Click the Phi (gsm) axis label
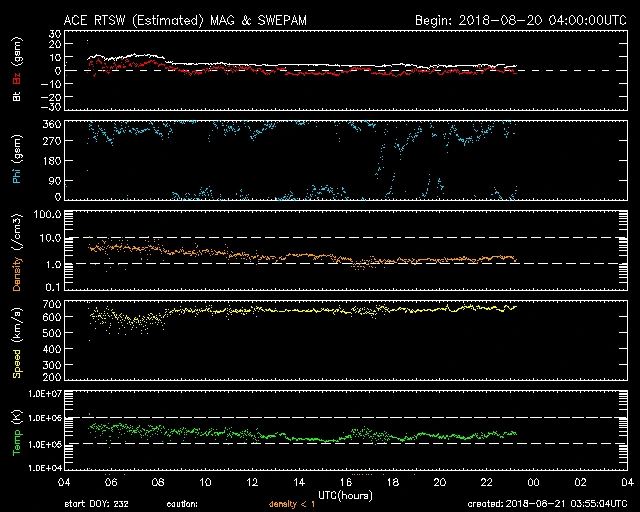Screen dimensions: 640x512 (x=16, y=160)
